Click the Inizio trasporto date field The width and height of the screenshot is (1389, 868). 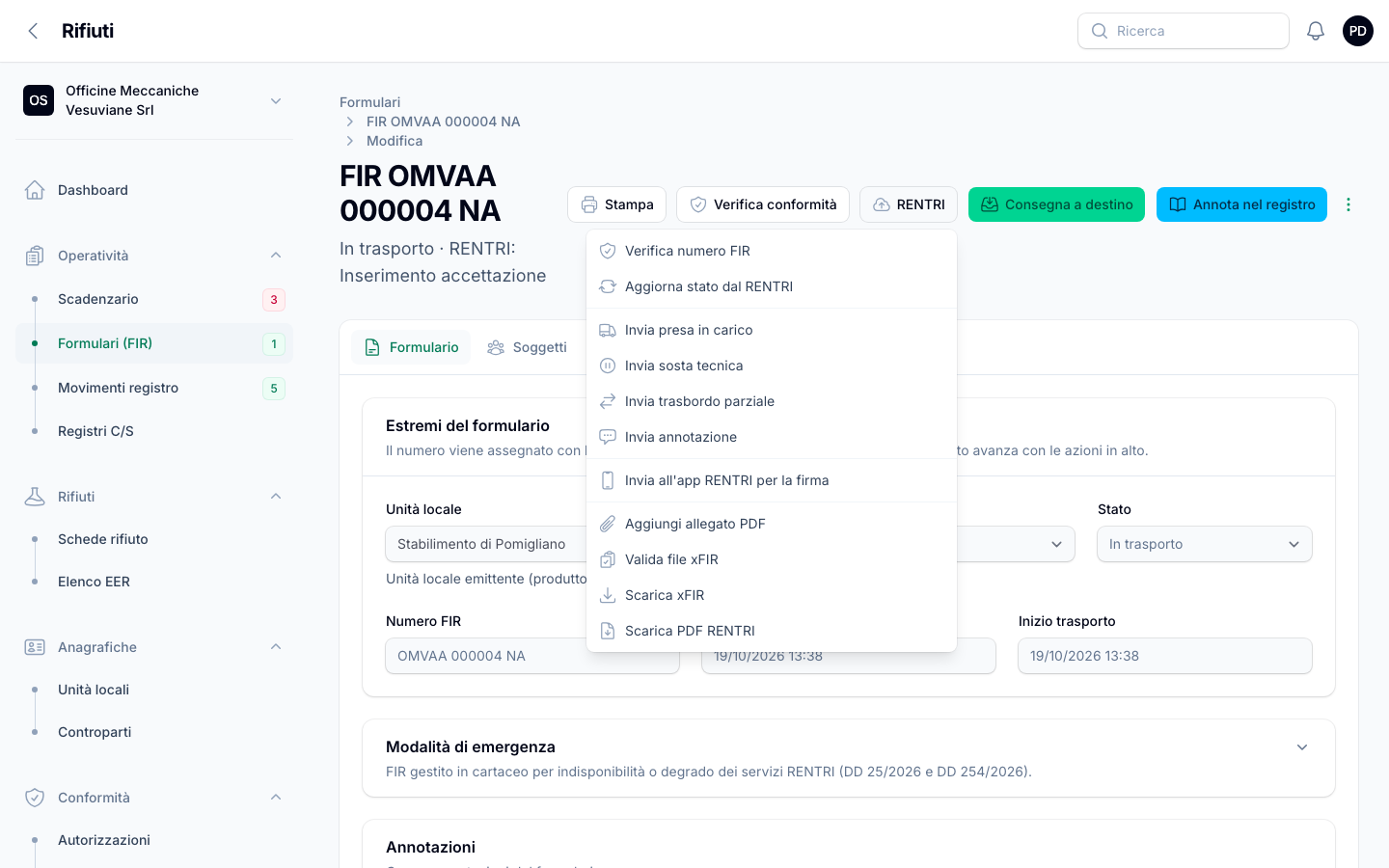(1165, 656)
